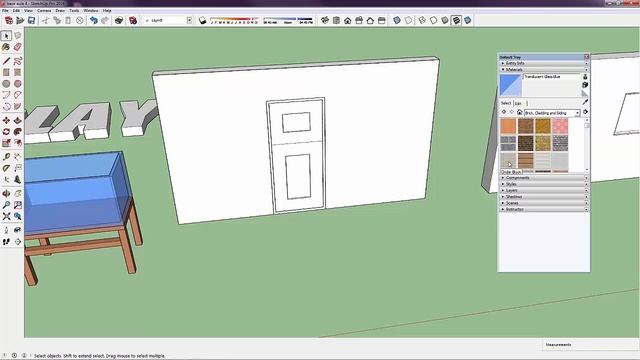Activate the Pan hand tool
This screenshot has width=640, height=360.
coord(18,193)
